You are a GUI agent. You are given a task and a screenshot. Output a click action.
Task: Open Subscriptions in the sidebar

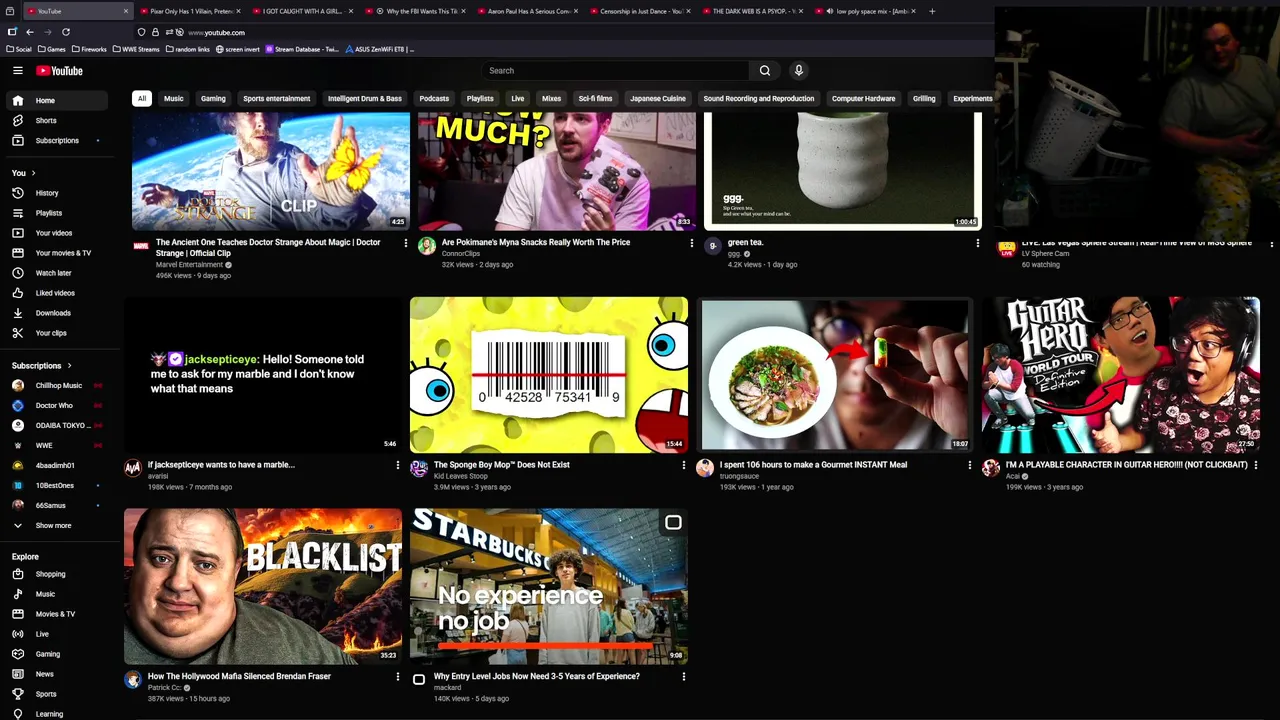click(x=56, y=140)
